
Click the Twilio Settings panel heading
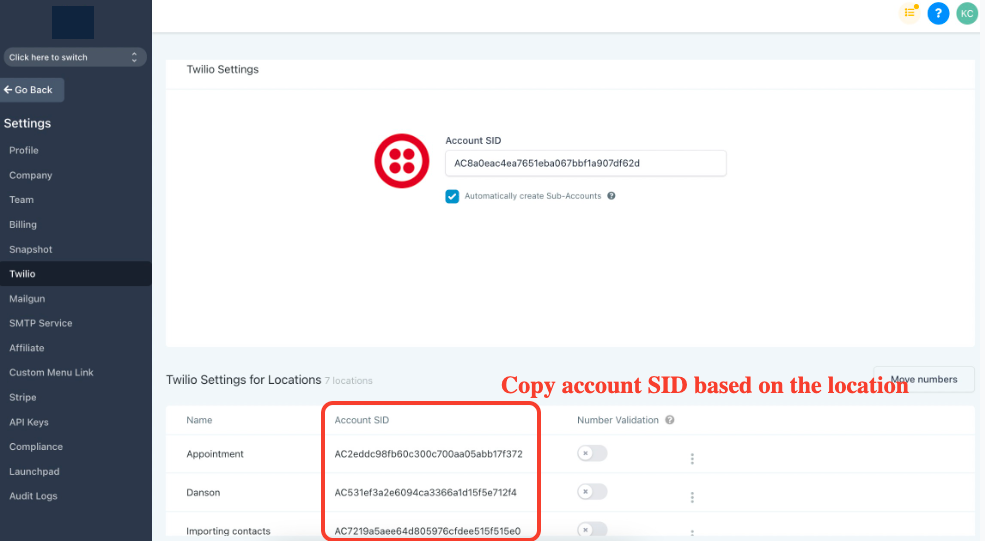coord(222,69)
